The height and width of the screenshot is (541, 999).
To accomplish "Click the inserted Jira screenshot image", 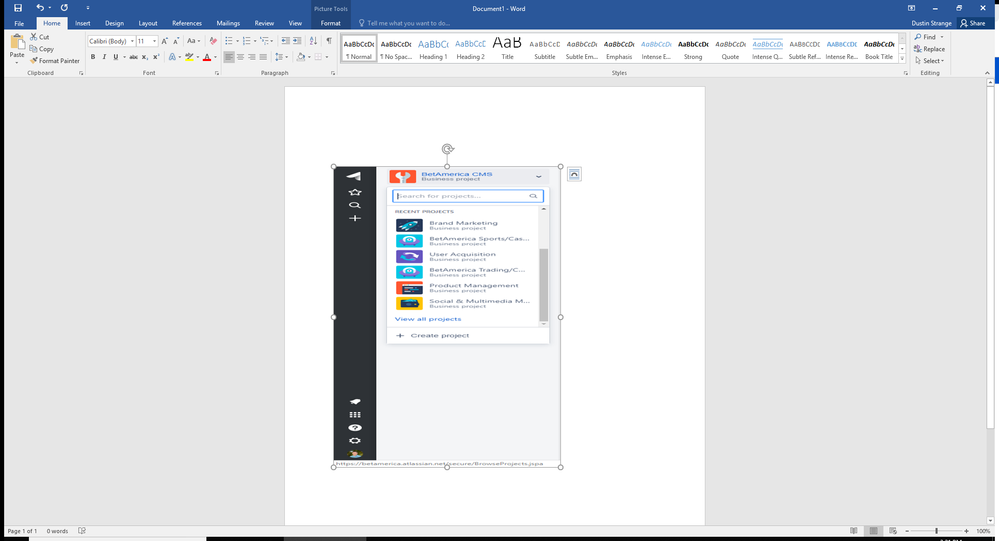I will click(x=447, y=317).
